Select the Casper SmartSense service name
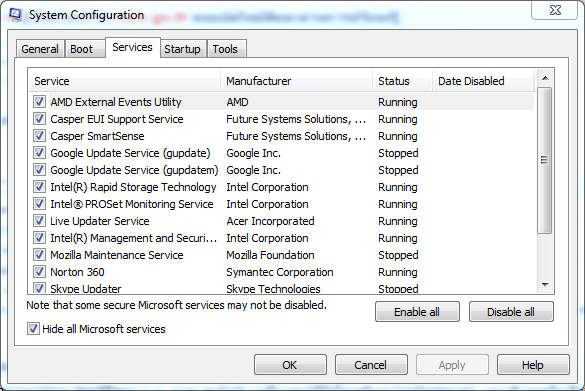The width and height of the screenshot is (585, 391). click(97, 136)
